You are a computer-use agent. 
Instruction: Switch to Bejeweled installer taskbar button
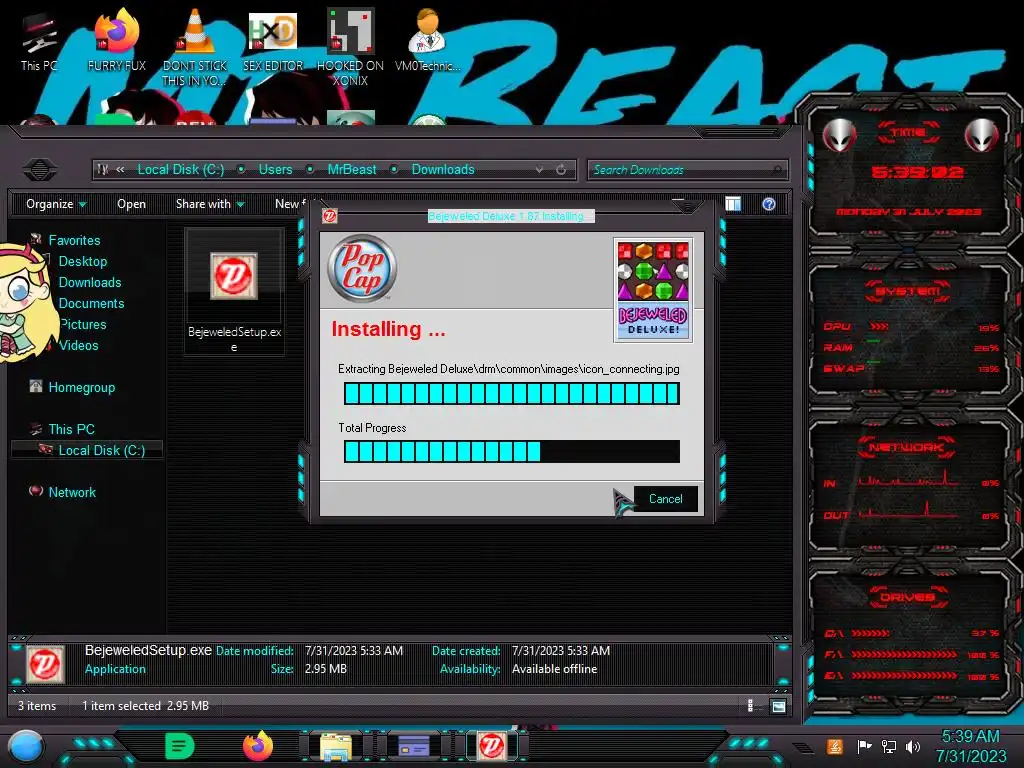[x=491, y=746]
